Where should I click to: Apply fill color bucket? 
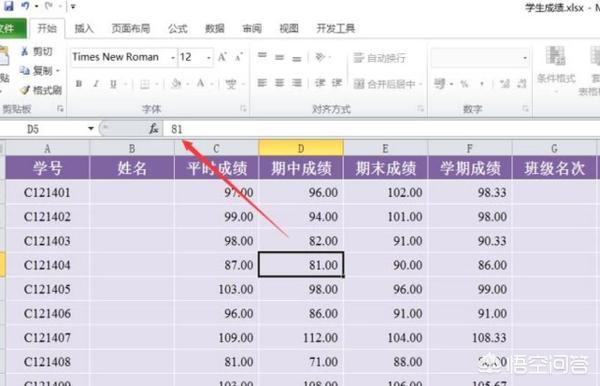176,83
